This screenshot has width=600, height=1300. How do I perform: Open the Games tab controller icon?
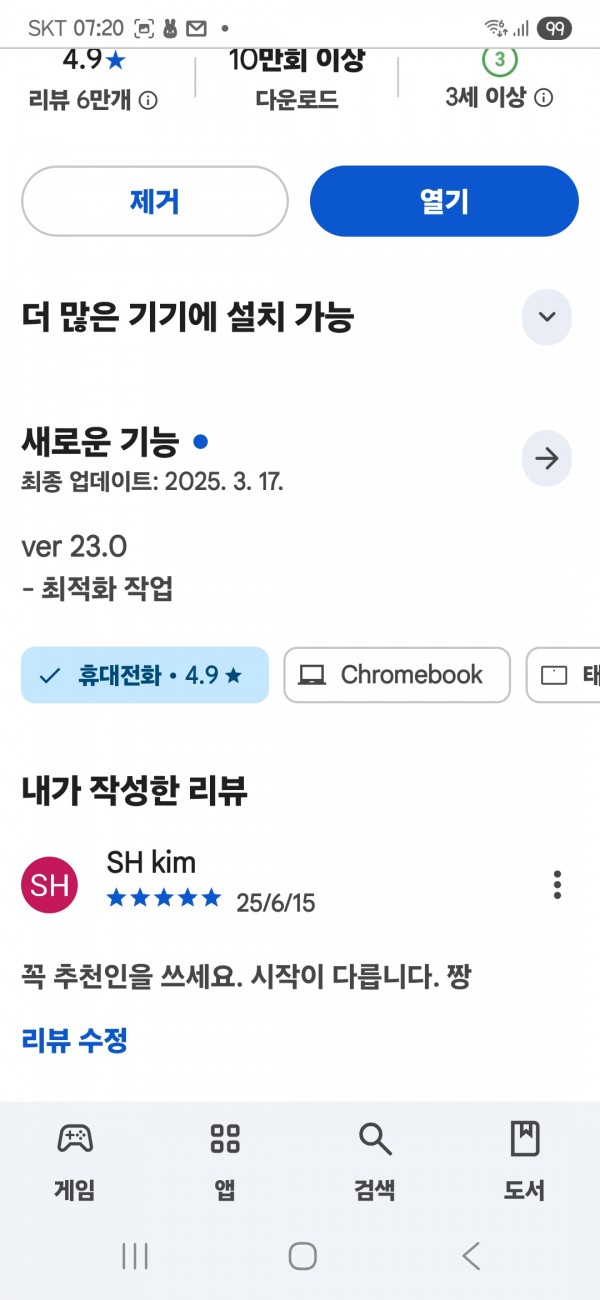pos(75,1138)
